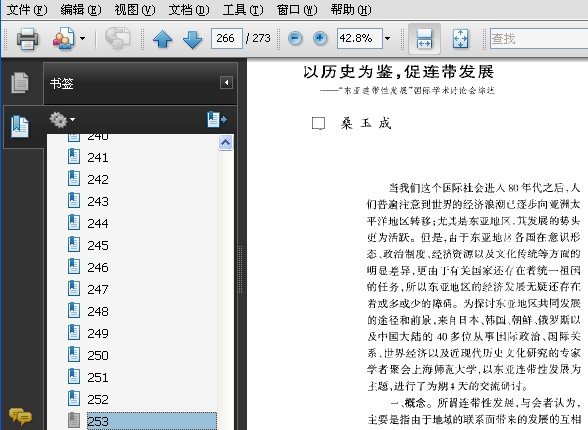The image size is (588, 430).
Task: Select bookmark 252
Action: tap(98, 399)
